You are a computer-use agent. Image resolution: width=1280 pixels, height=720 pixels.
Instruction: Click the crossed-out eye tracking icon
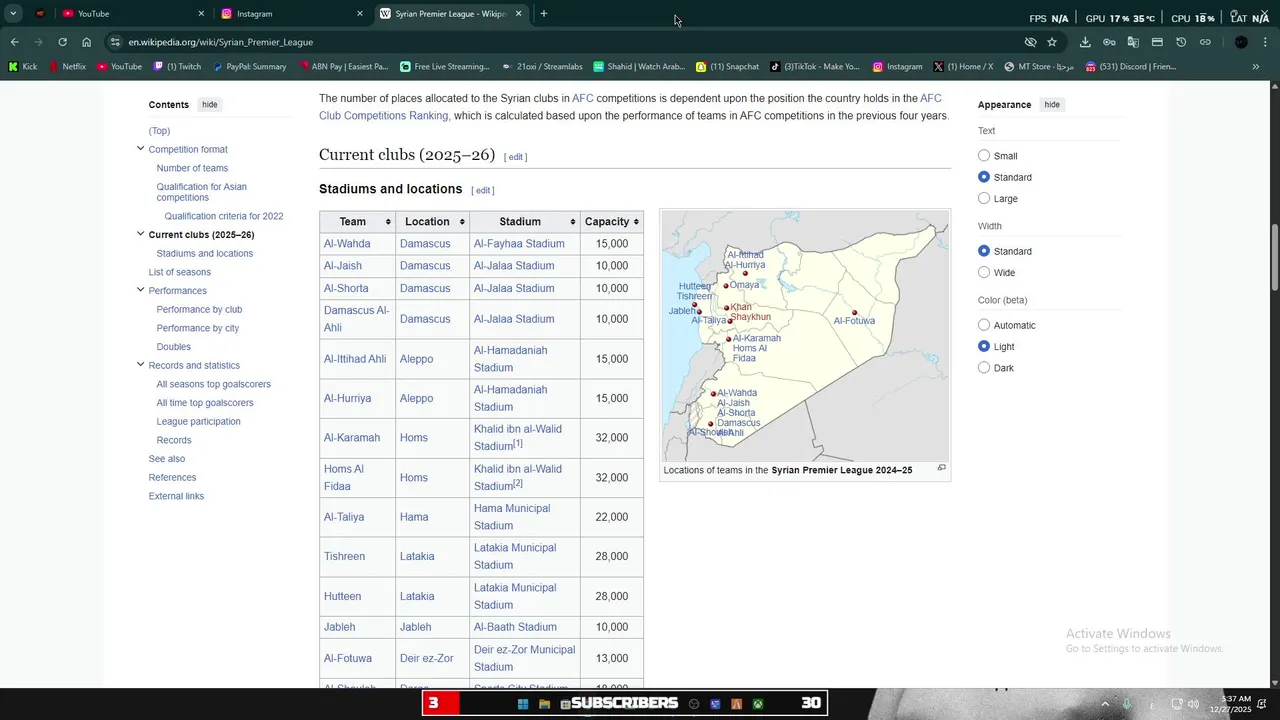pyautogui.click(x=1030, y=42)
